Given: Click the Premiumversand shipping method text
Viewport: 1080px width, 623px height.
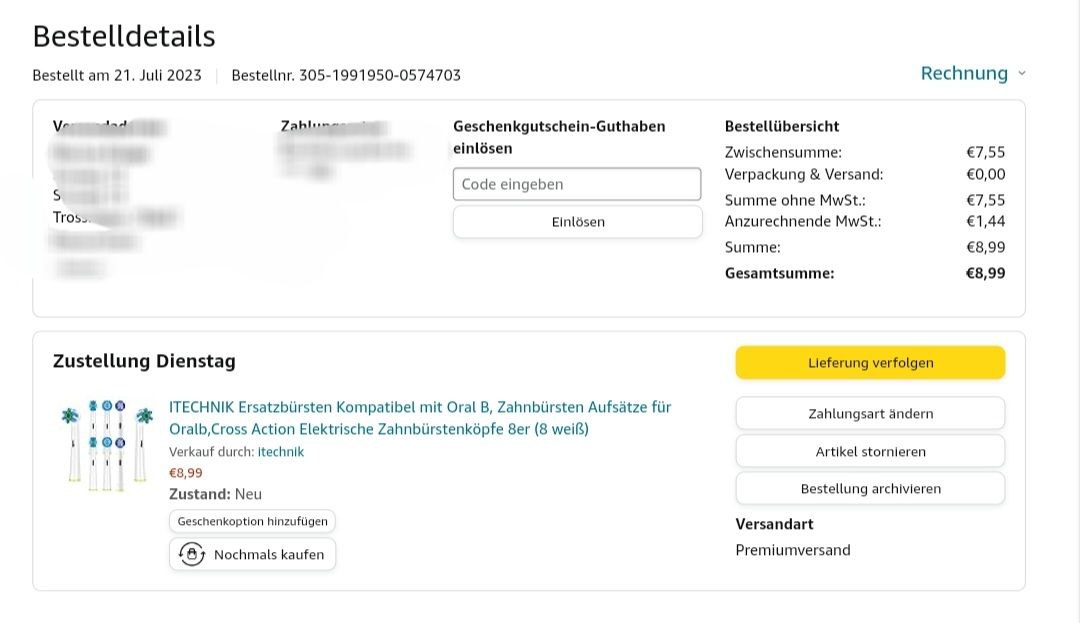Looking at the screenshot, I should pyautogui.click(x=793, y=550).
